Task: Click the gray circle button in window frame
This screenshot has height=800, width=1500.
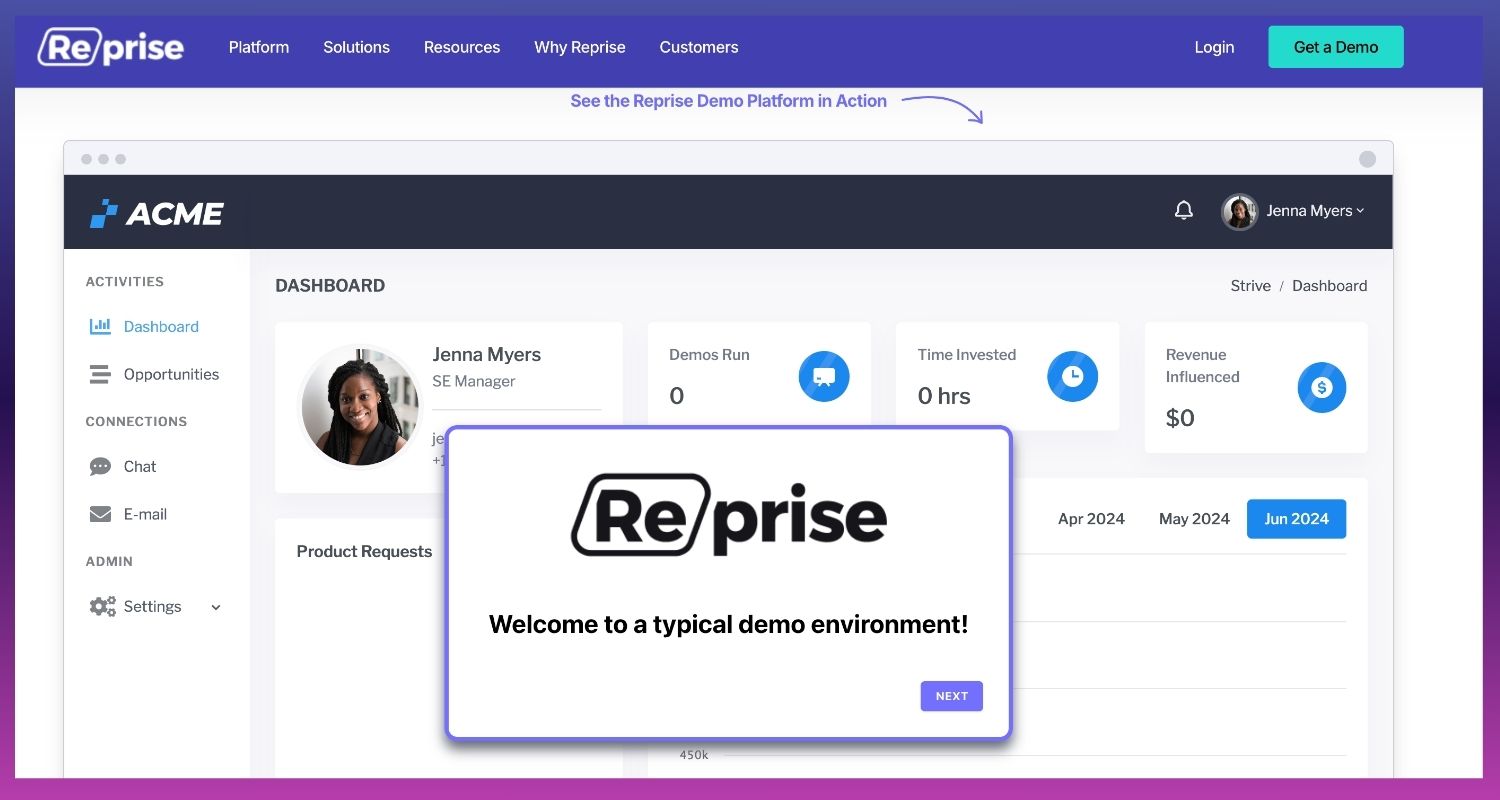Action: click(1368, 159)
